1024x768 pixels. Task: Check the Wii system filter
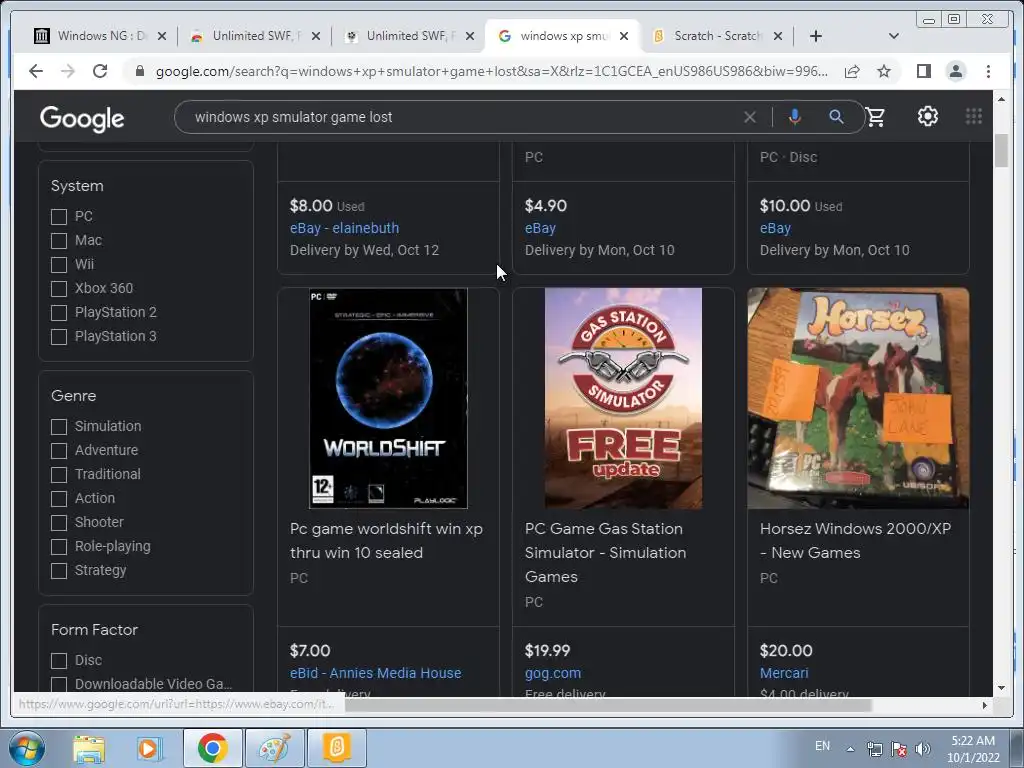(x=59, y=264)
